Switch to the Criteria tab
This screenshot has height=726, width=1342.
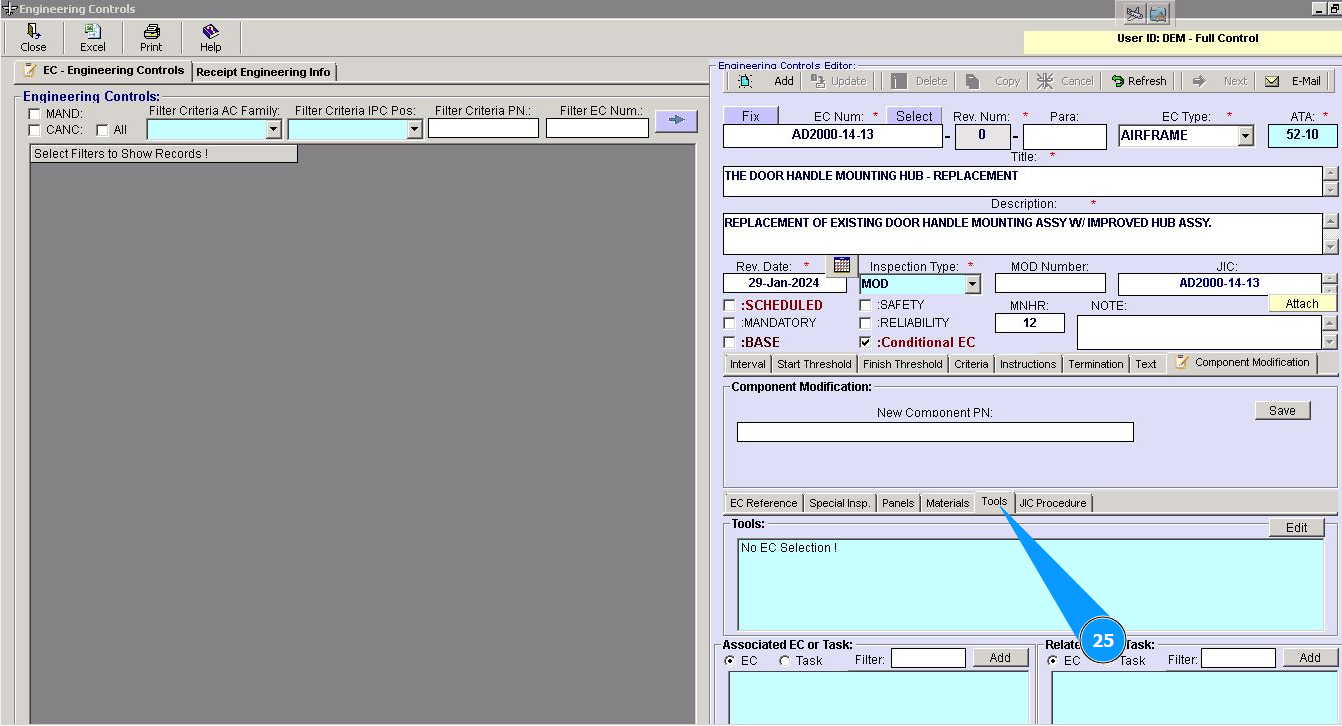click(971, 364)
